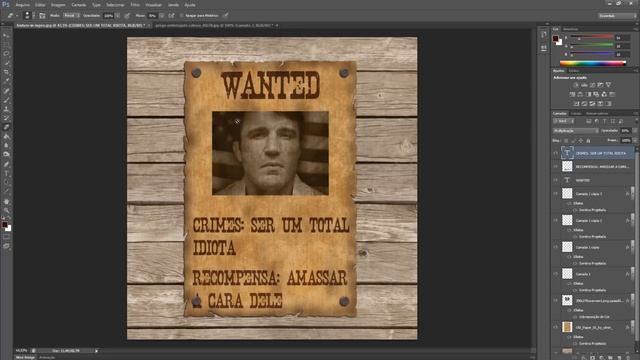Switch to the Estilos tab

574,71
